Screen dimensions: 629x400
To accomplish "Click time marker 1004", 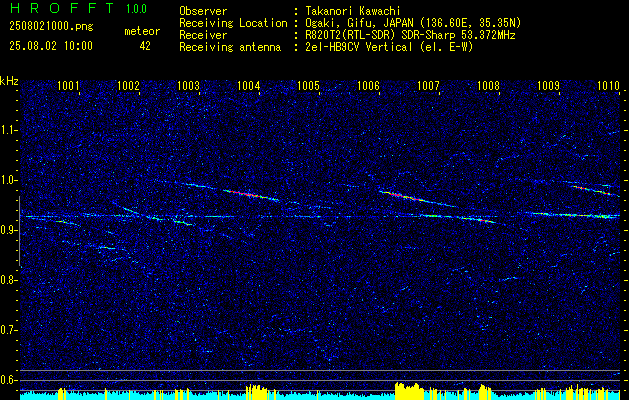I will tap(249, 85).
